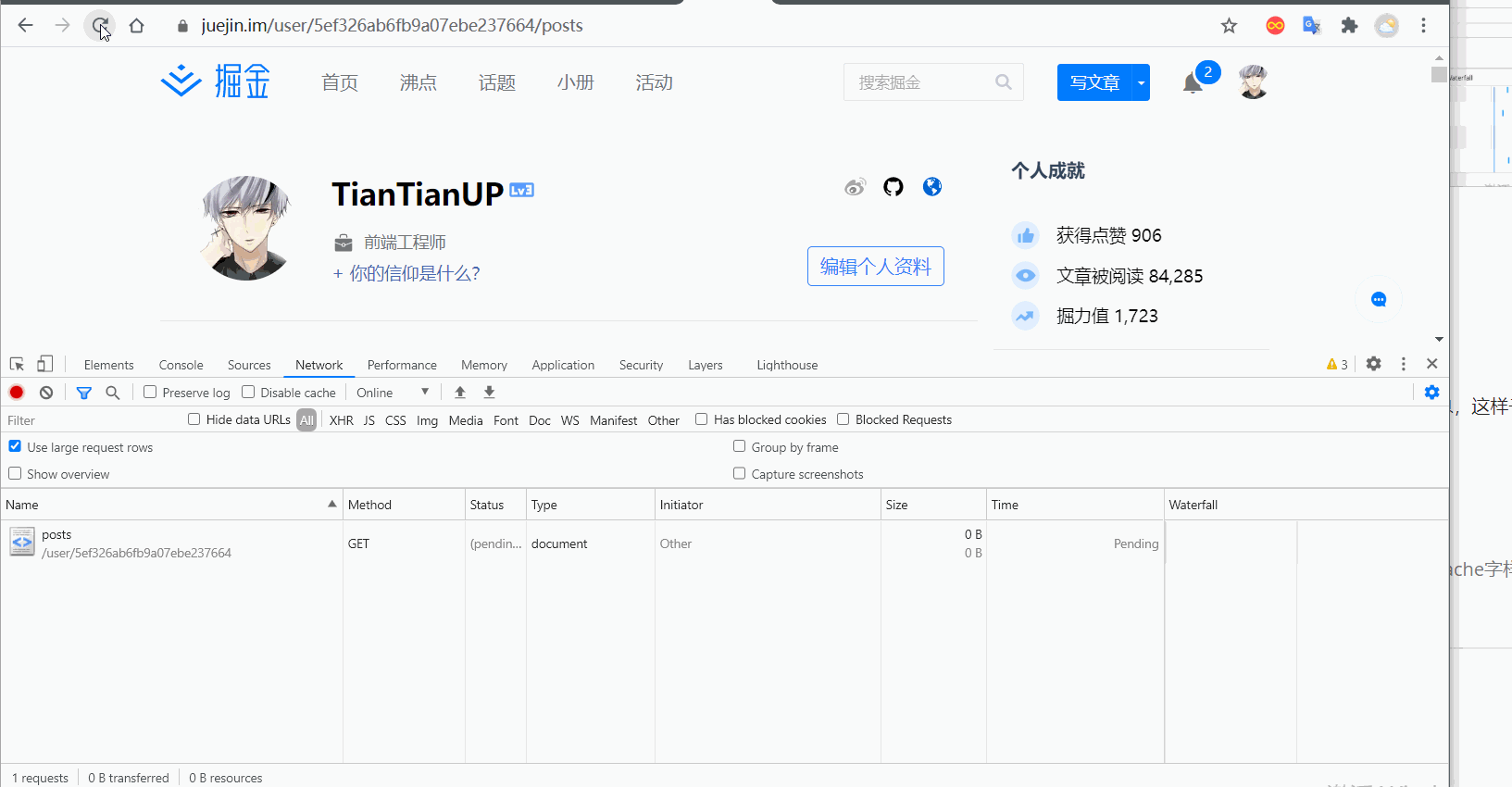Select the posts request row

[724, 543]
